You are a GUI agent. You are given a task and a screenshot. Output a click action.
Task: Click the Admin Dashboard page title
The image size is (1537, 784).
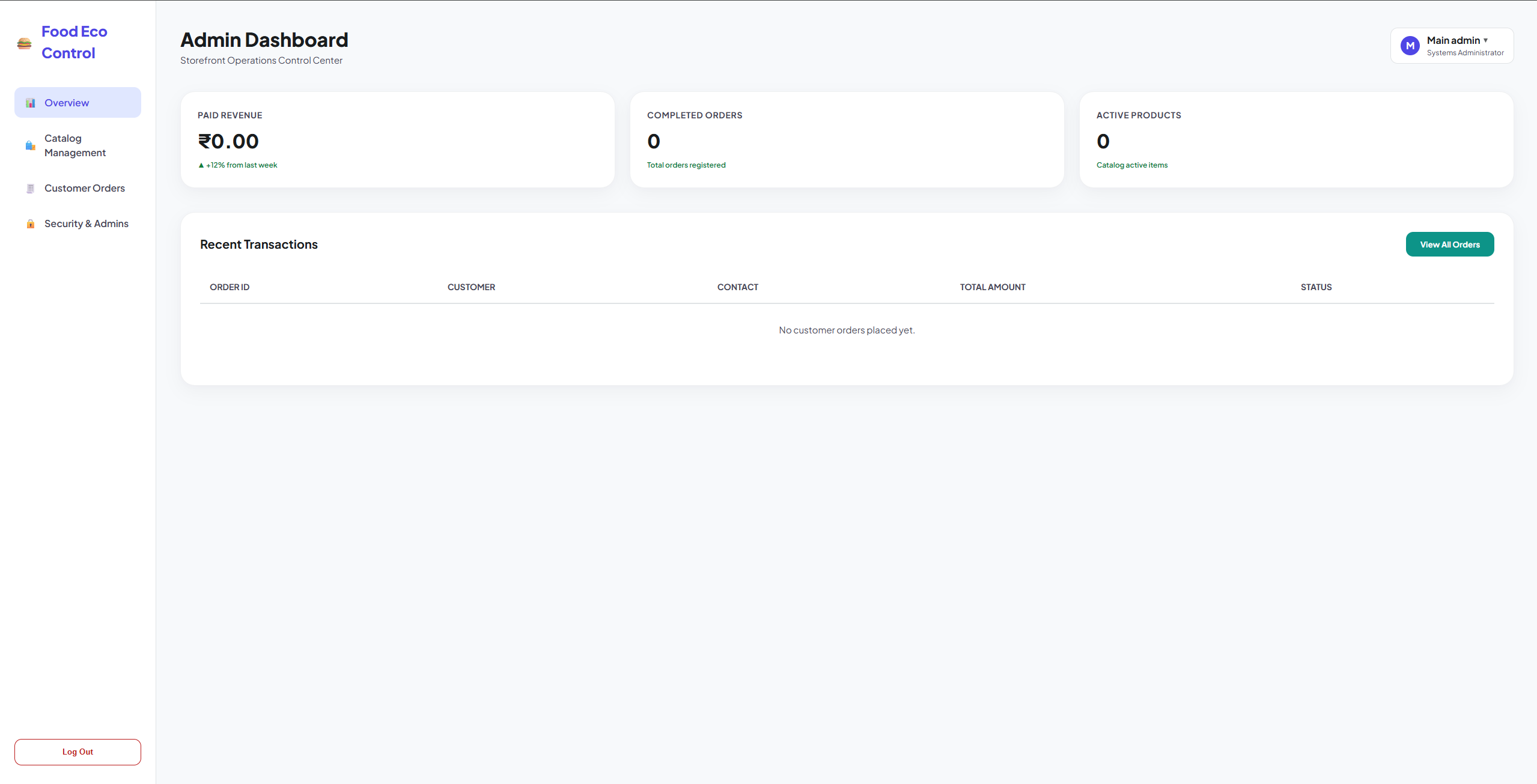click(264, 40)
